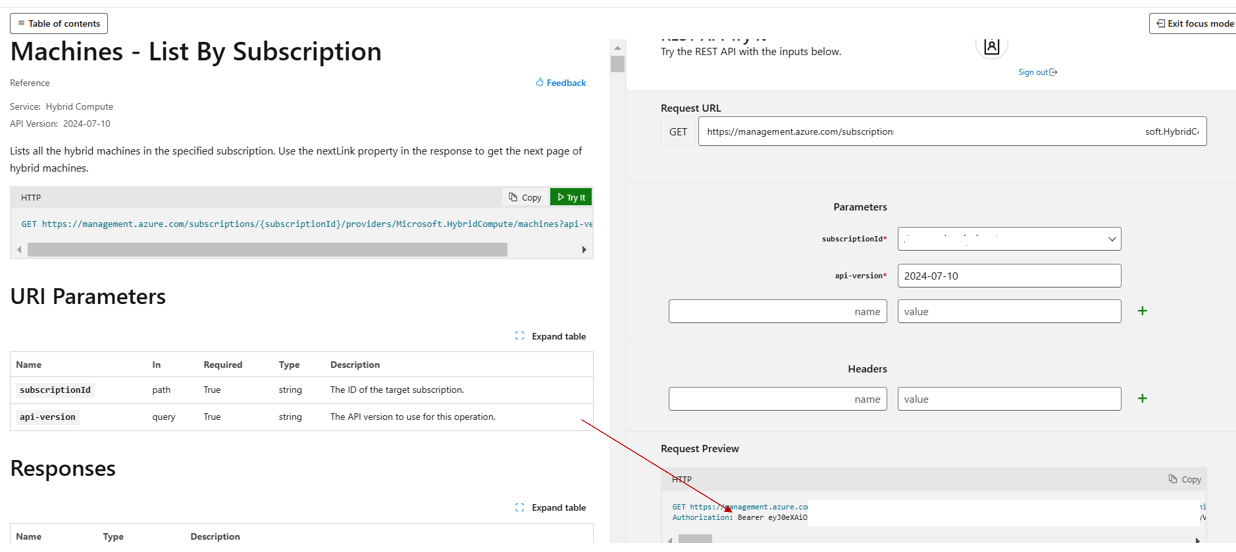Select the subscriptionId parameter cell

click(55, 390)
